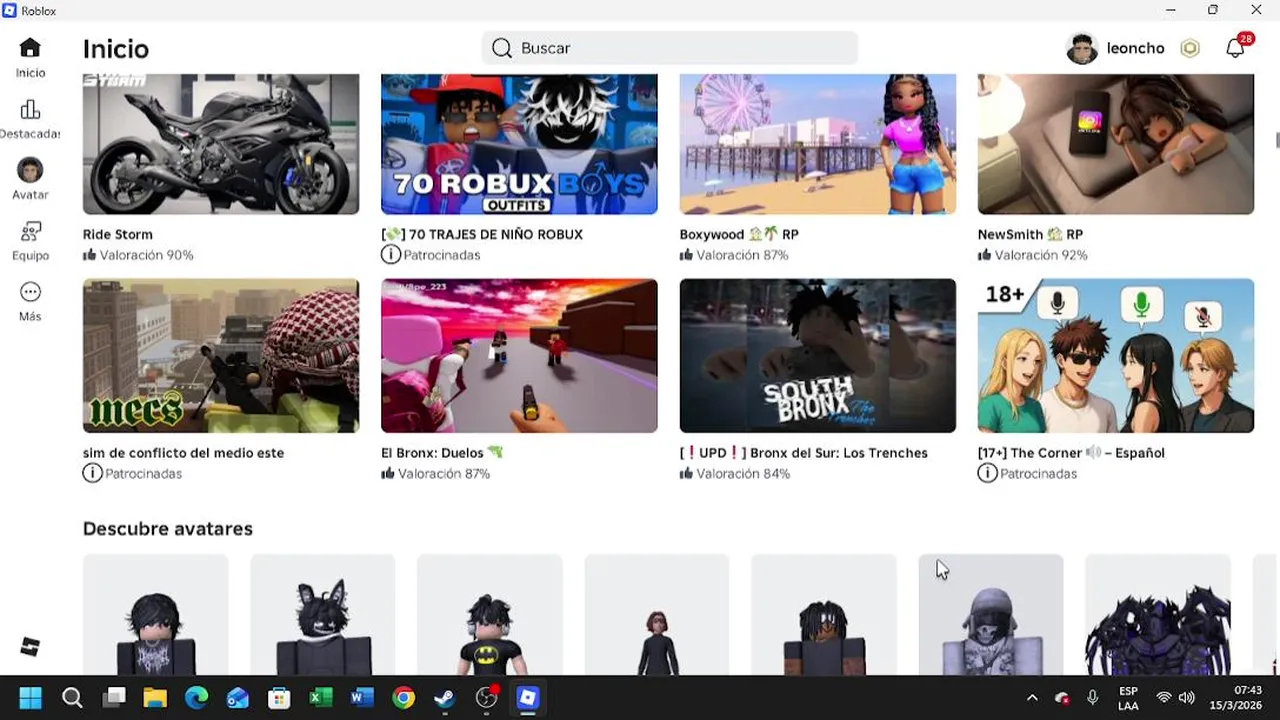The height and width of the screenshot is (720, 1280).
Task: Click the 'El Bronx: Duelos' title
Action: (x=442, y=453)
